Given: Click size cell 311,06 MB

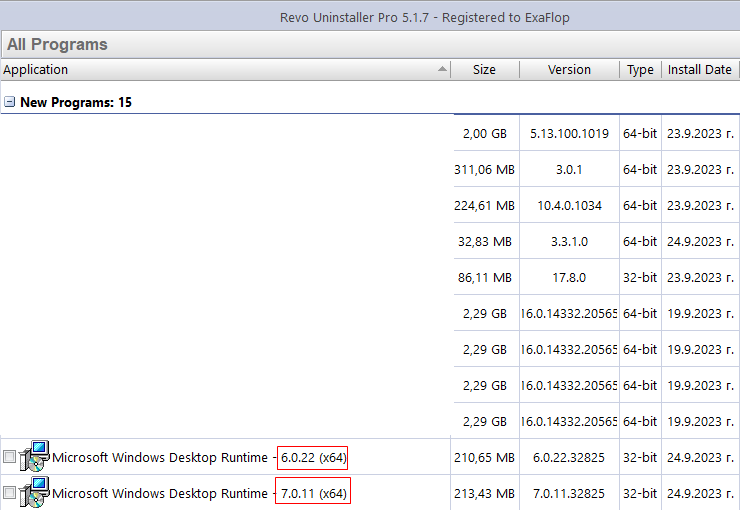Looking at the screenshot, I should click(485, 169).
